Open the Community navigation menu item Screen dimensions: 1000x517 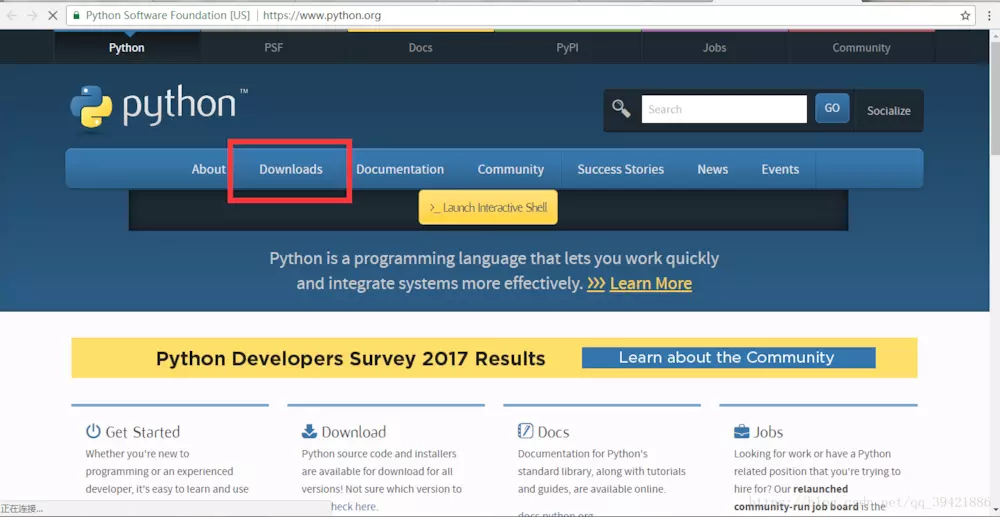[511, 169]
